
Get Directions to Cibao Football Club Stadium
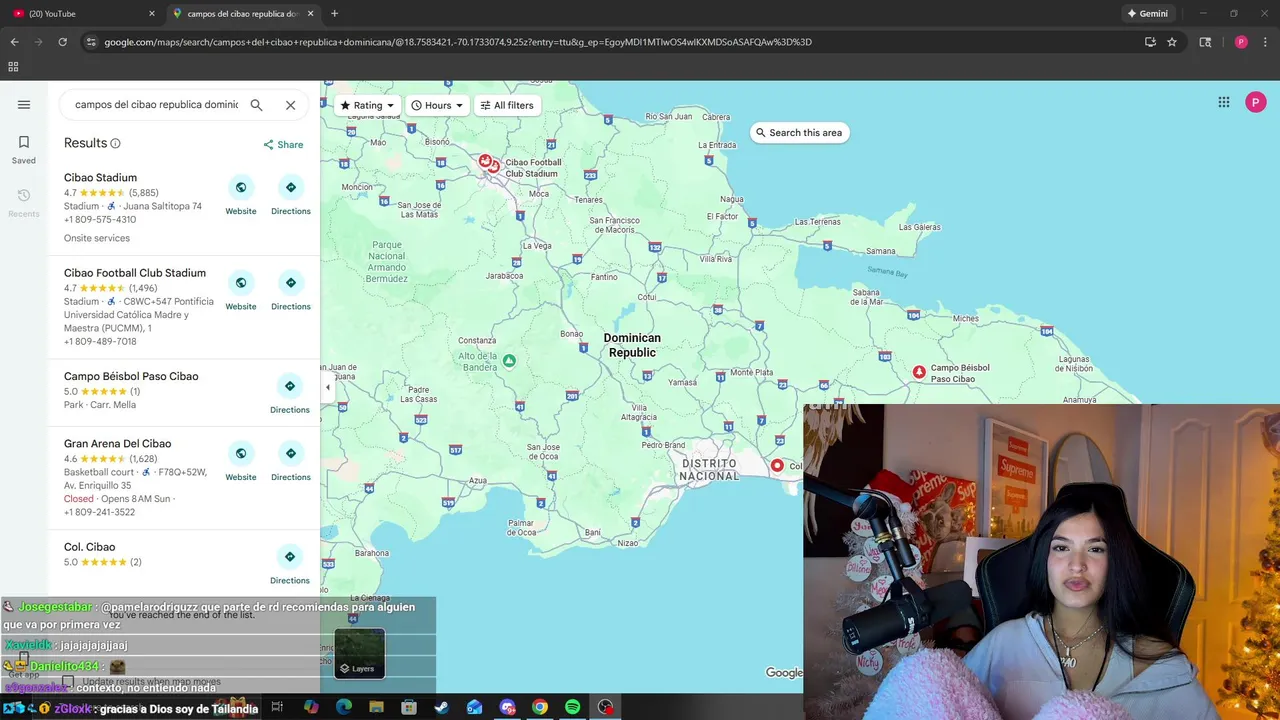[290, 291]
